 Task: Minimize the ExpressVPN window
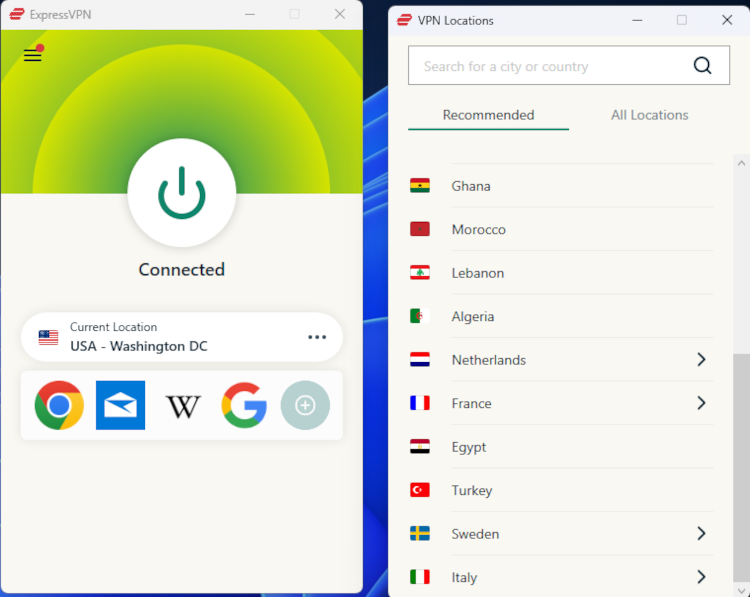pos(250,14)
